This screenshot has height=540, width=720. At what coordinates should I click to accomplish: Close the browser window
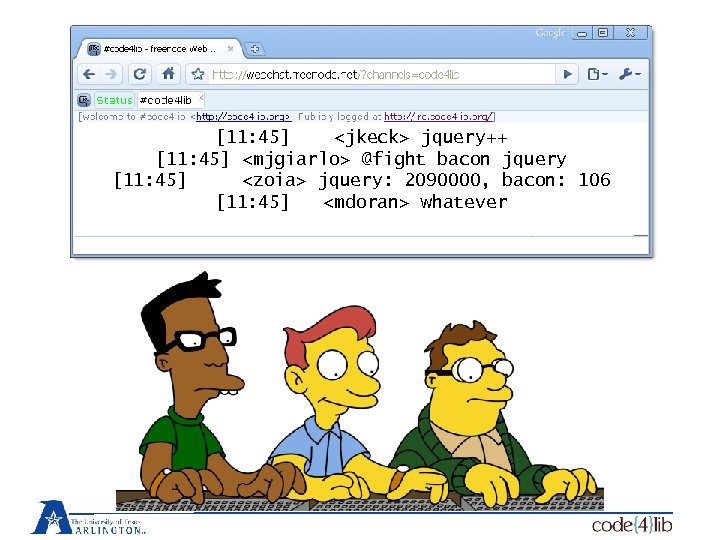tap(630, 33)
